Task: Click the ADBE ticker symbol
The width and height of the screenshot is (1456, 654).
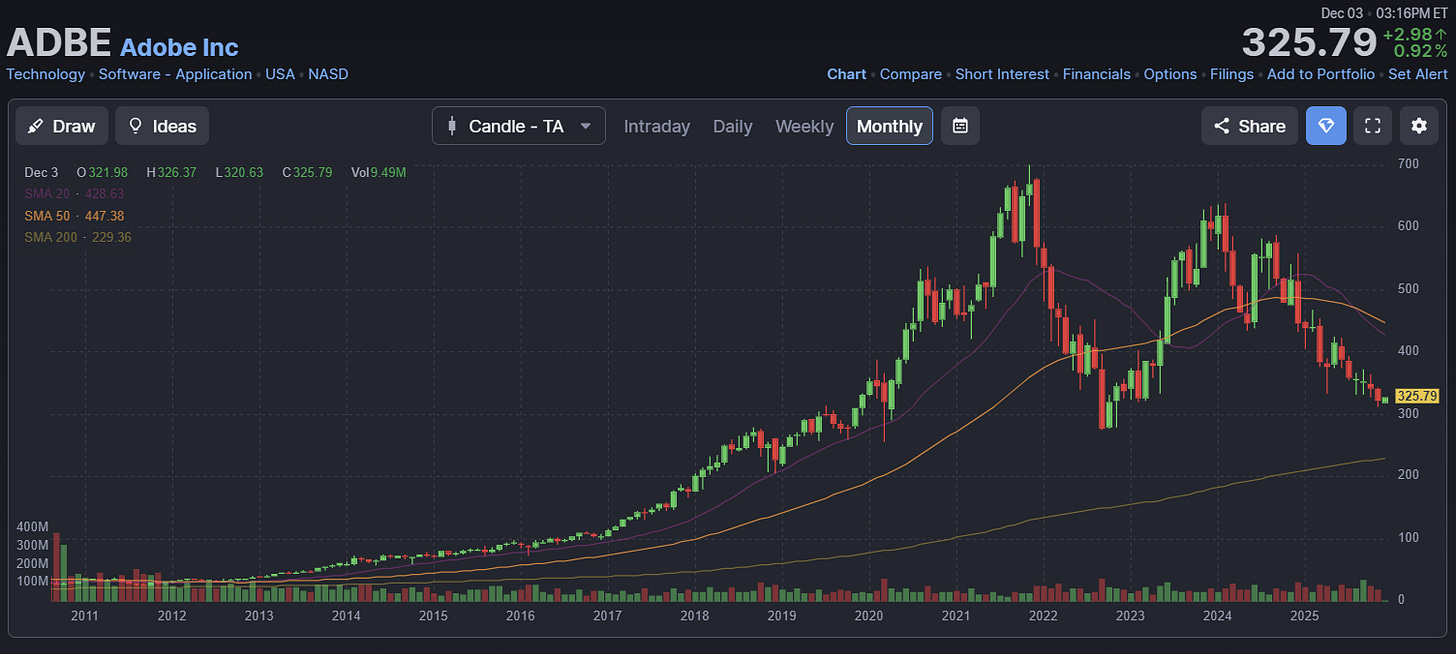Action: coord(59,44)
